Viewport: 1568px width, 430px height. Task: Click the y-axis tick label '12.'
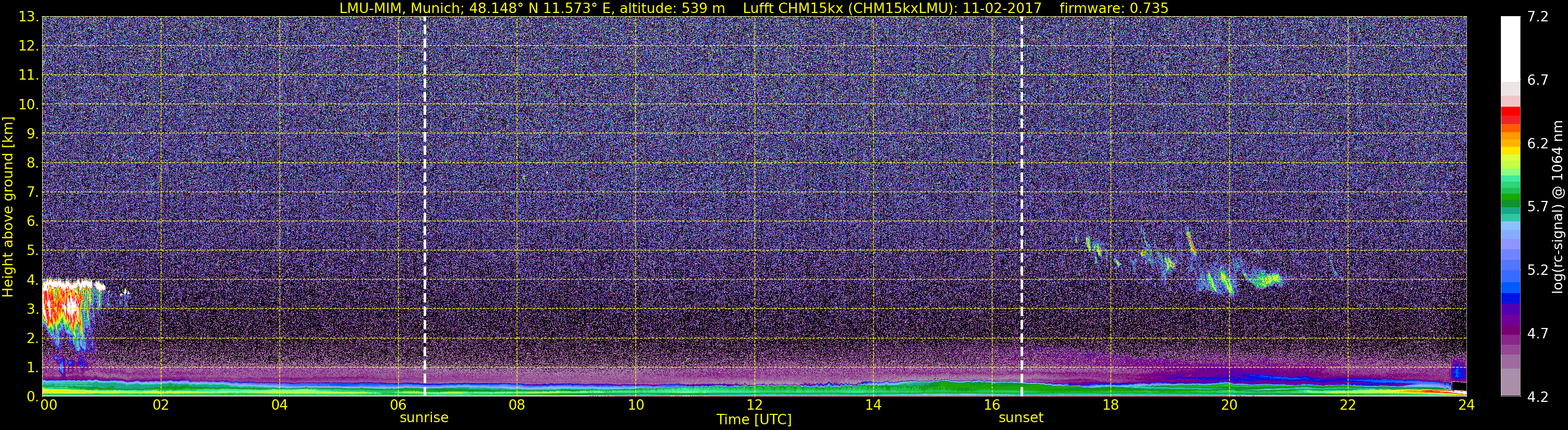(28, 46)
